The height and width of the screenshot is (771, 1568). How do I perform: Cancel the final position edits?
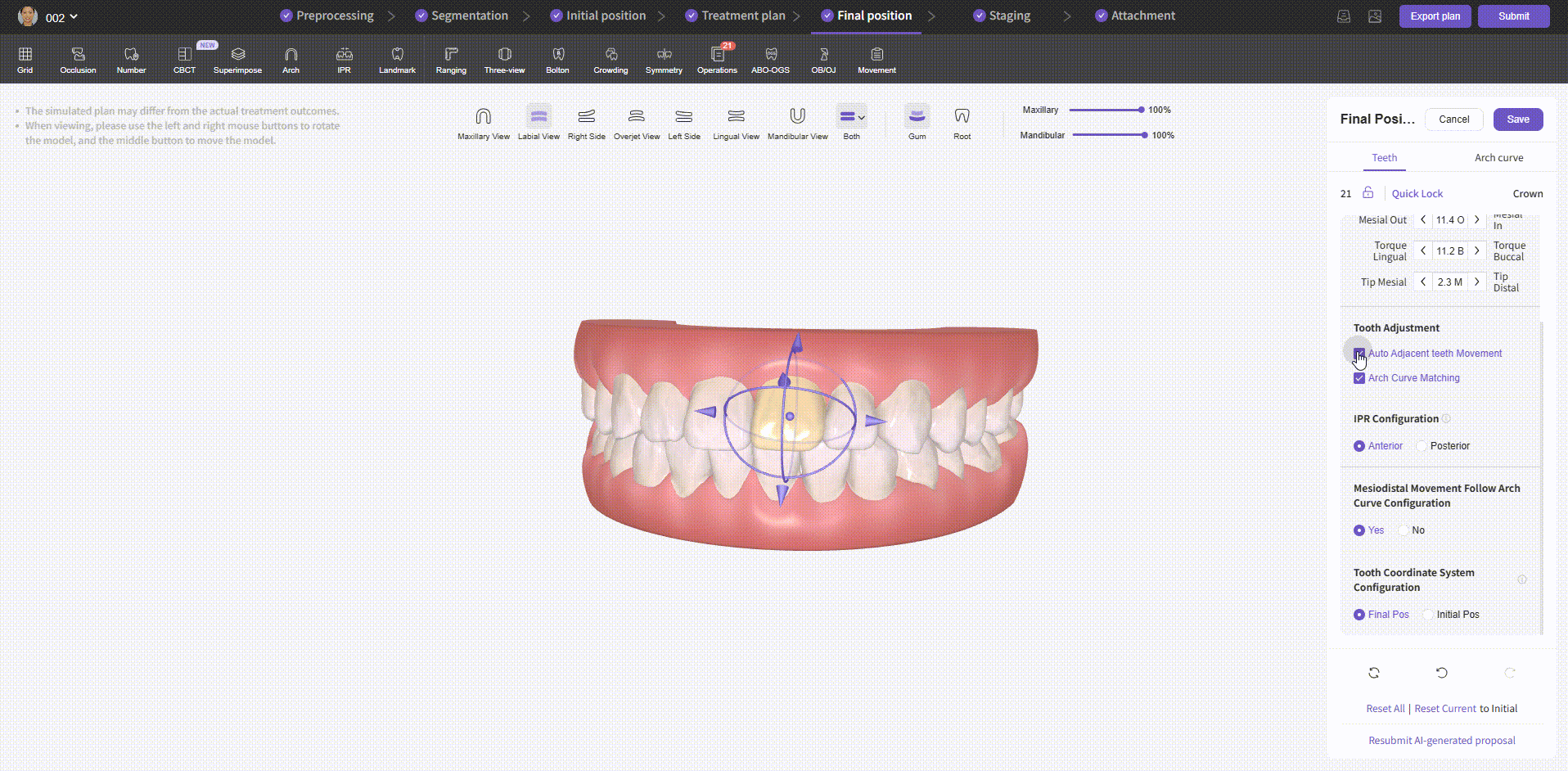pyautogui.click(x=1453, y=119)
